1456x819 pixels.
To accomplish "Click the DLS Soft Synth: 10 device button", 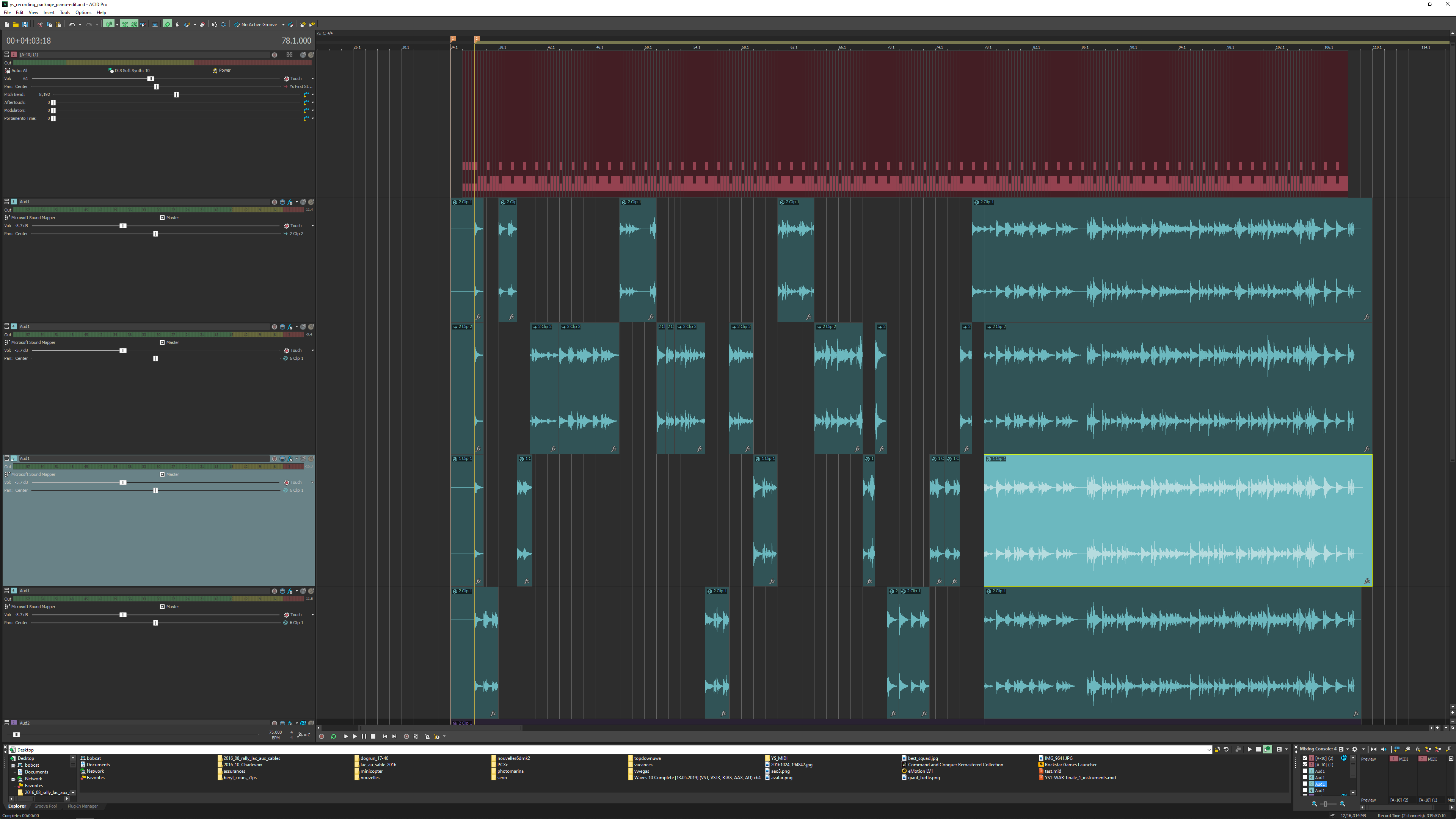I will (129, 71).
